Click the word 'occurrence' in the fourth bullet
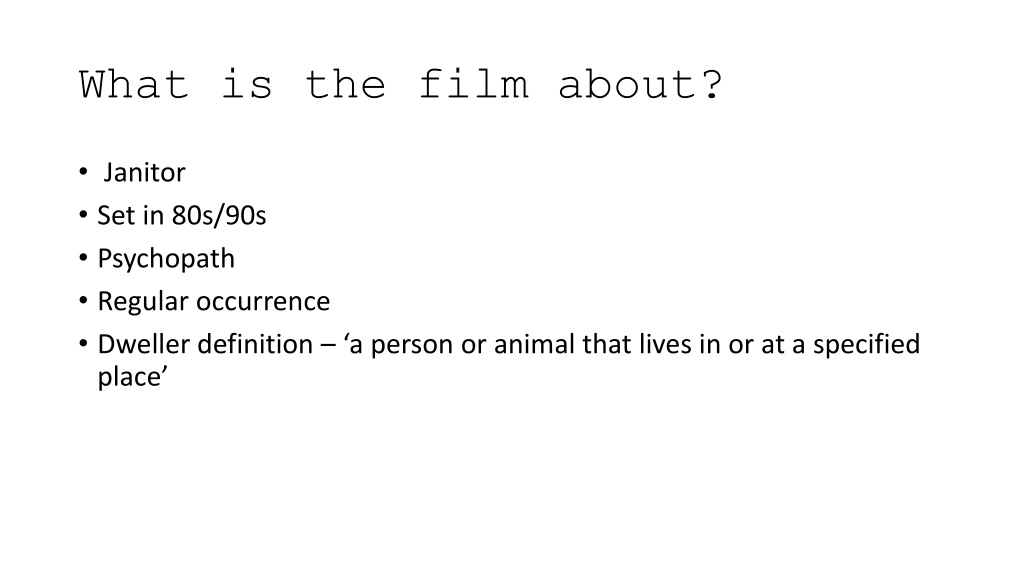Image resolution: width=1024 pixels, height=576 pixels. (263, 301)
